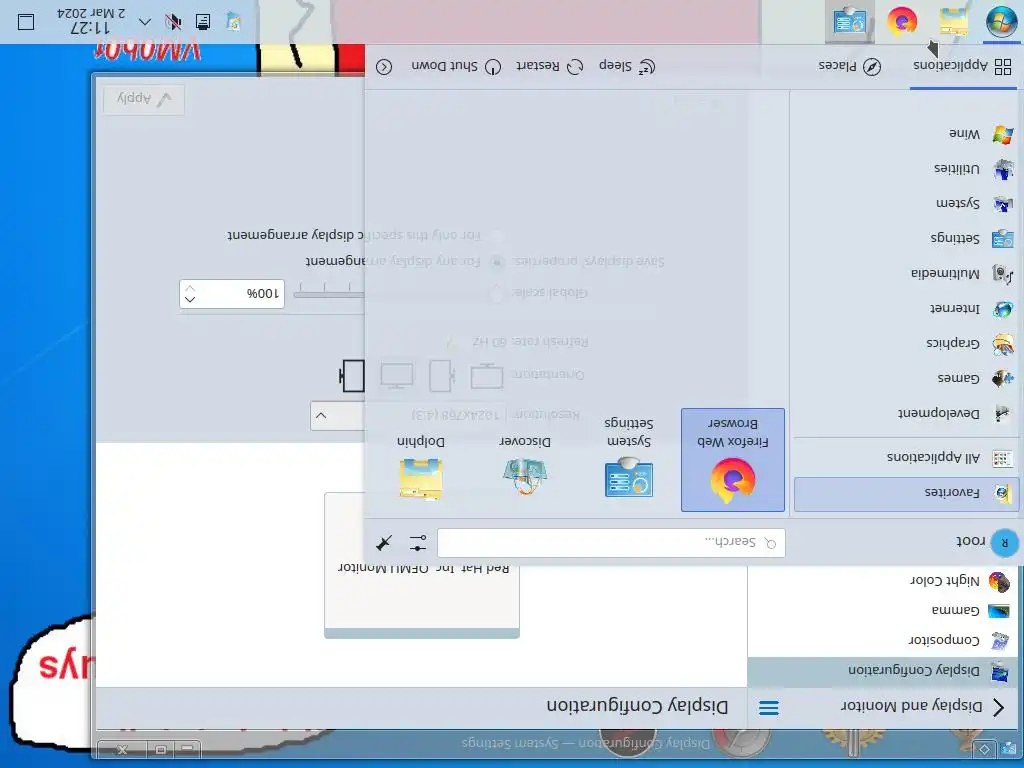This screenshot has width=1024, height=768.
Task: Select the System Settings taskbar entry
Action: (850, 22)
